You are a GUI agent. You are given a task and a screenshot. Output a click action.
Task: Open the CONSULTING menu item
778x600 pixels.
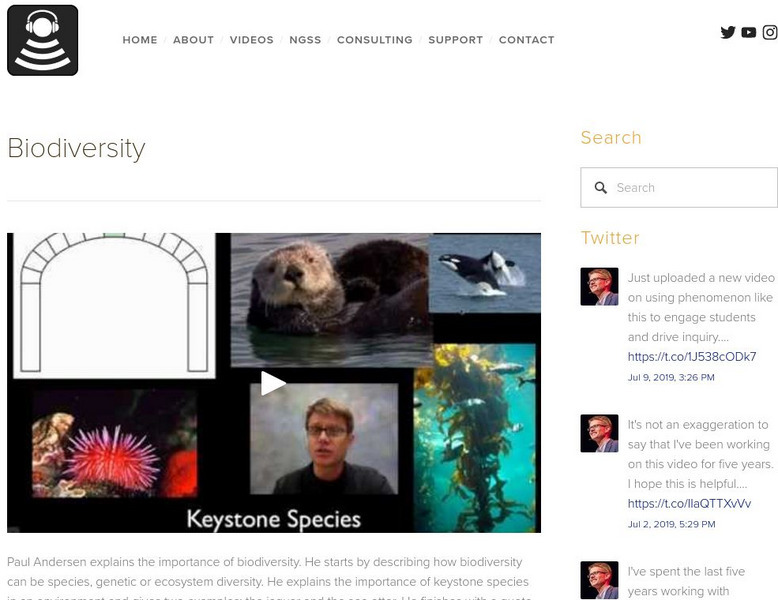pos(375,40)
